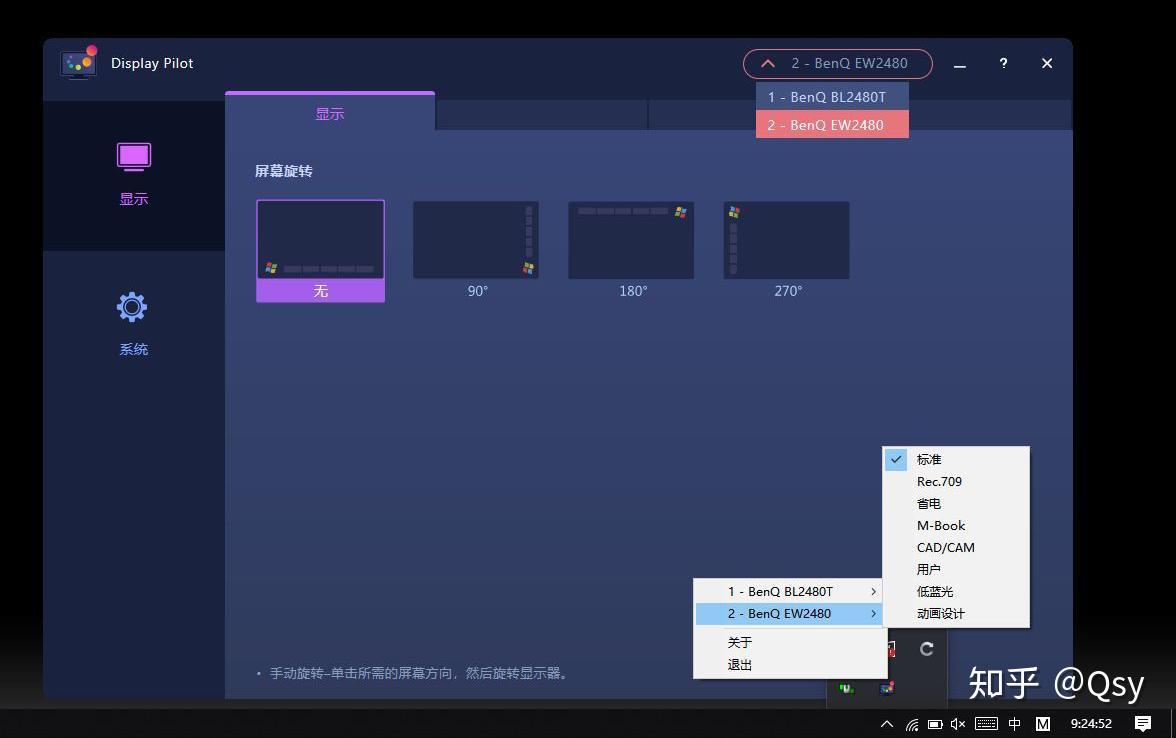
Task: Expand the 2 - BenQ EW2480 submenu arrow
Action: [x=872, y=613]
